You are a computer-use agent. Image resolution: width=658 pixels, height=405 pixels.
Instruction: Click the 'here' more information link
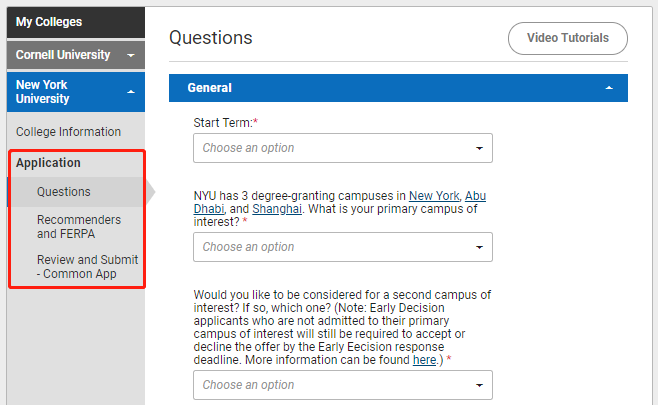click(424, 360)
